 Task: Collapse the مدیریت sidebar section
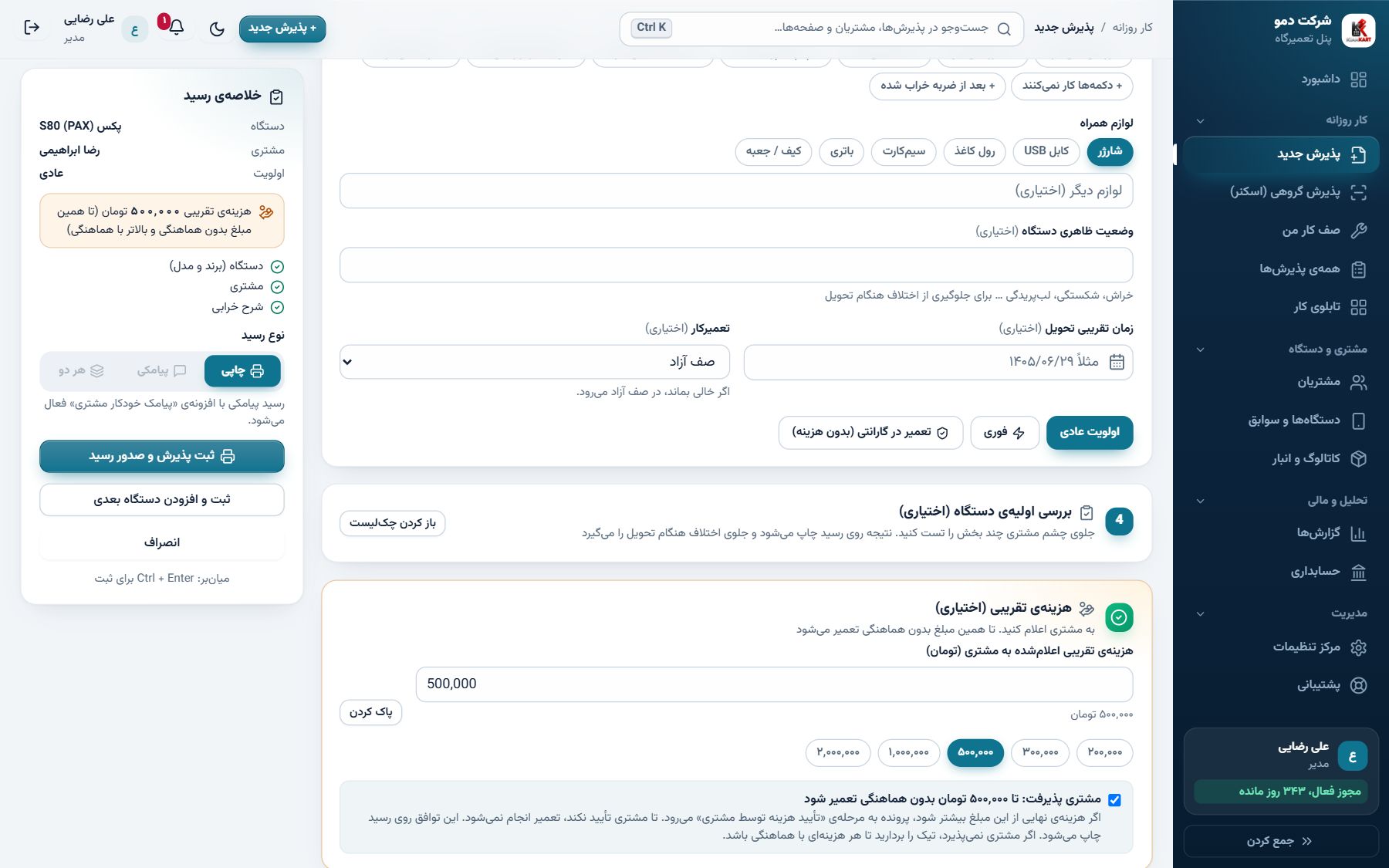tap(1200, 613)
